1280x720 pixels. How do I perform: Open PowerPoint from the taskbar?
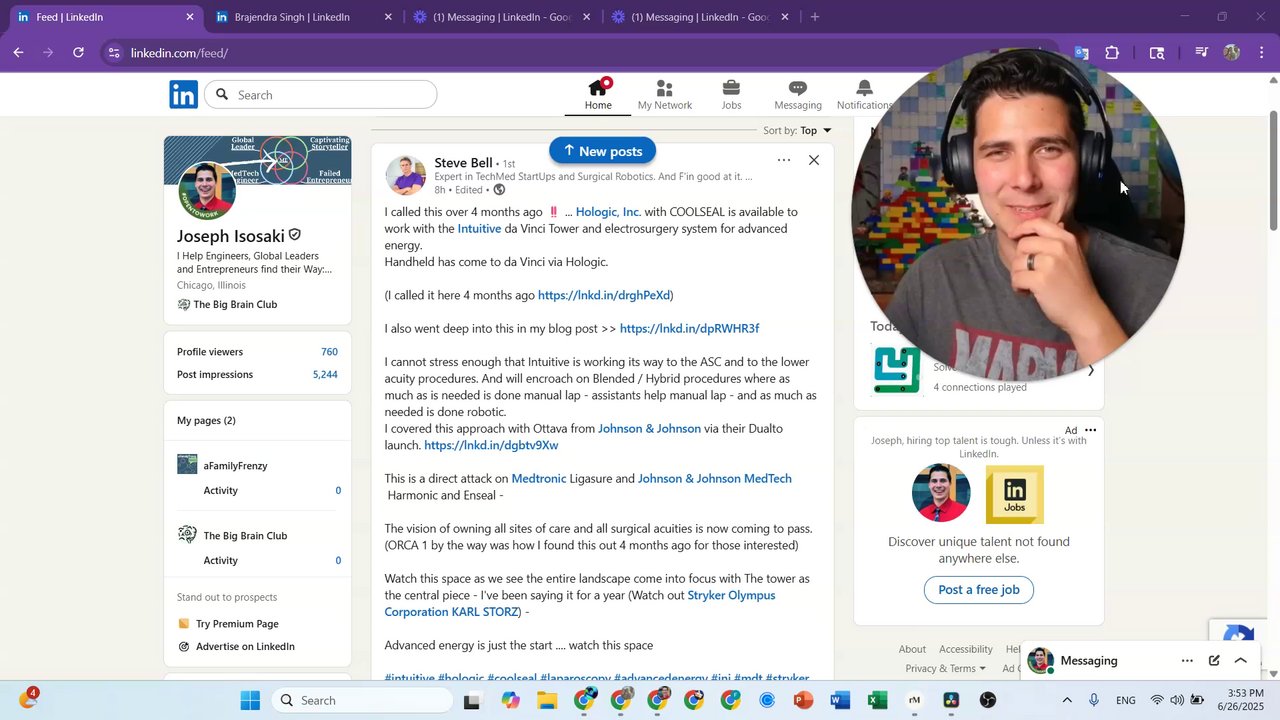[803, 701]
